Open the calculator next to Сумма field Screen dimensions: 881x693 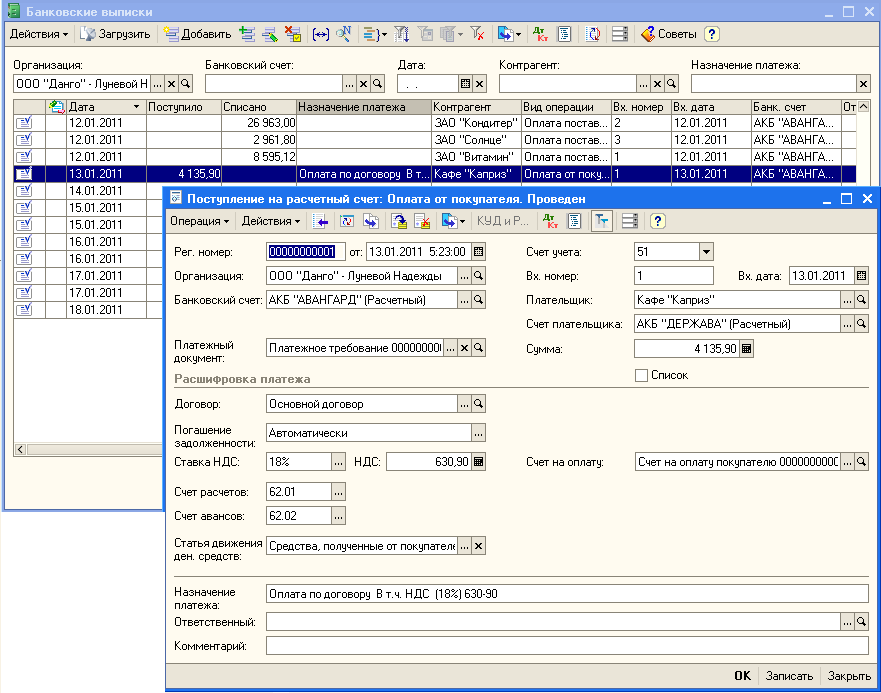(x=746, y=349)
